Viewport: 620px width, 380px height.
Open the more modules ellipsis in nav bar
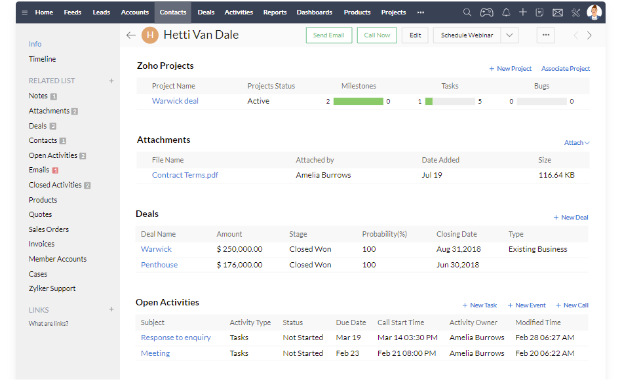pos(420,13)
